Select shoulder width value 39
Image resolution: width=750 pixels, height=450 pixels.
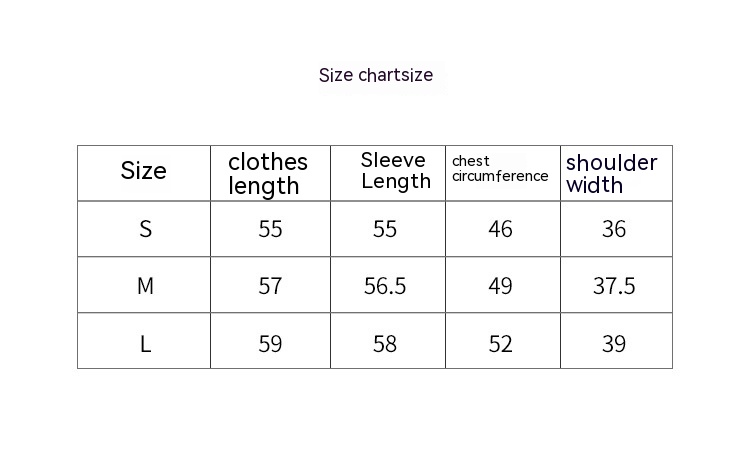[614, 344]
